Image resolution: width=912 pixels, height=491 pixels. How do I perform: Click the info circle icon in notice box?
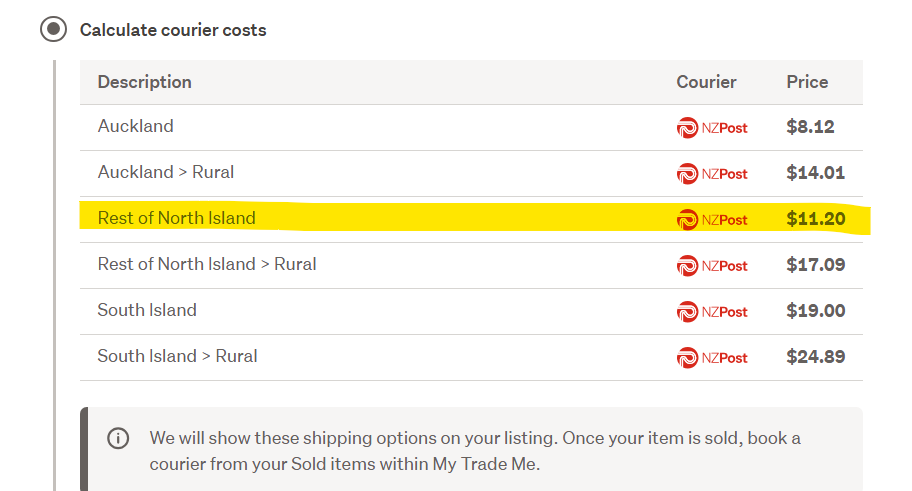tap(118, 438)
